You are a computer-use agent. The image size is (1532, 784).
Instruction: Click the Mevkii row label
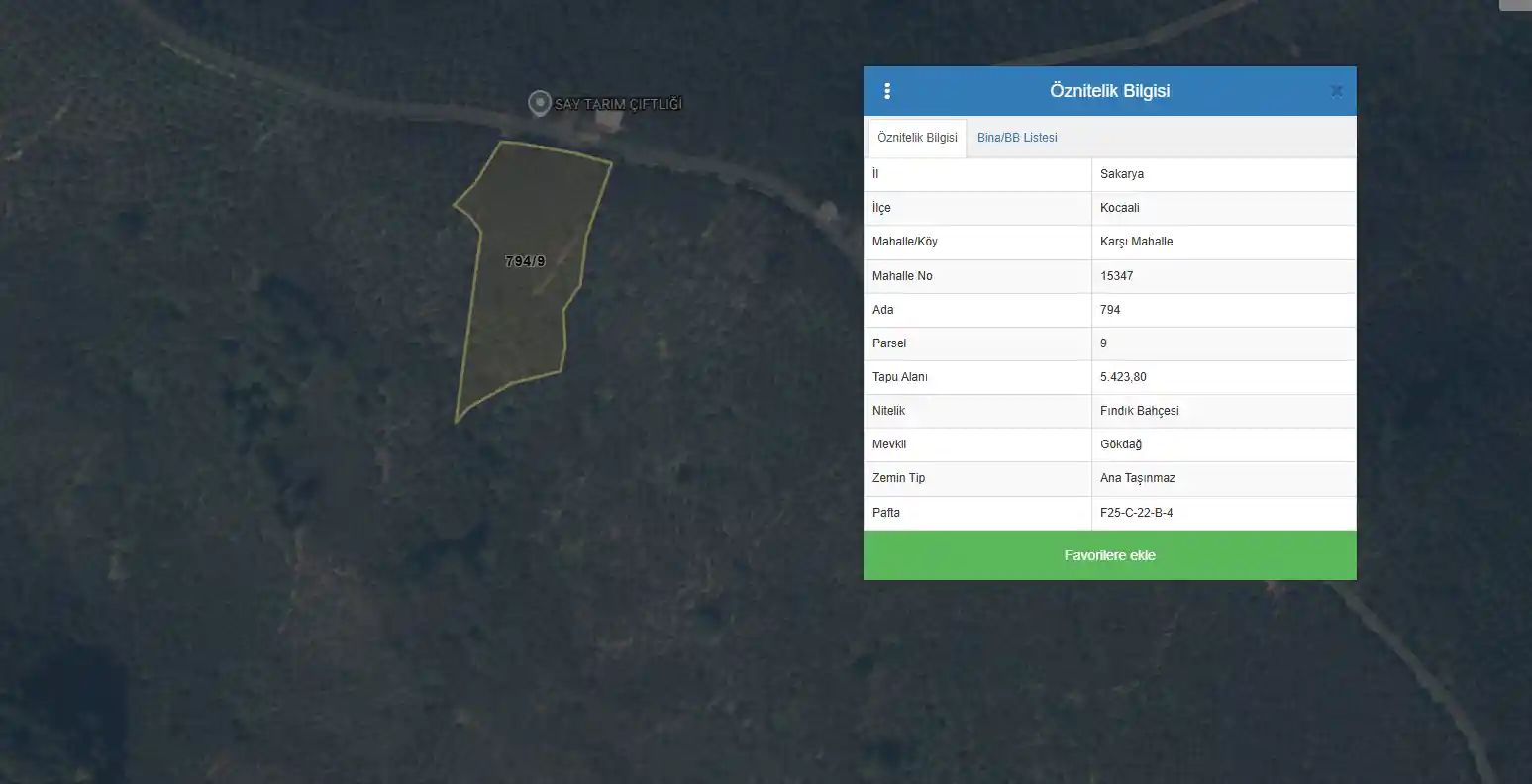point(889,444)
